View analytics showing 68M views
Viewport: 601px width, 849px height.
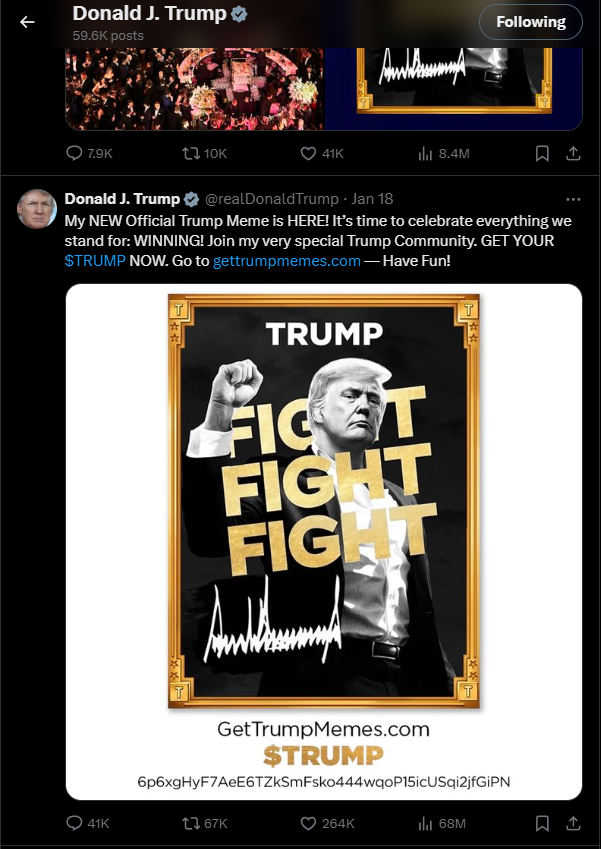[x=442, y=823]
